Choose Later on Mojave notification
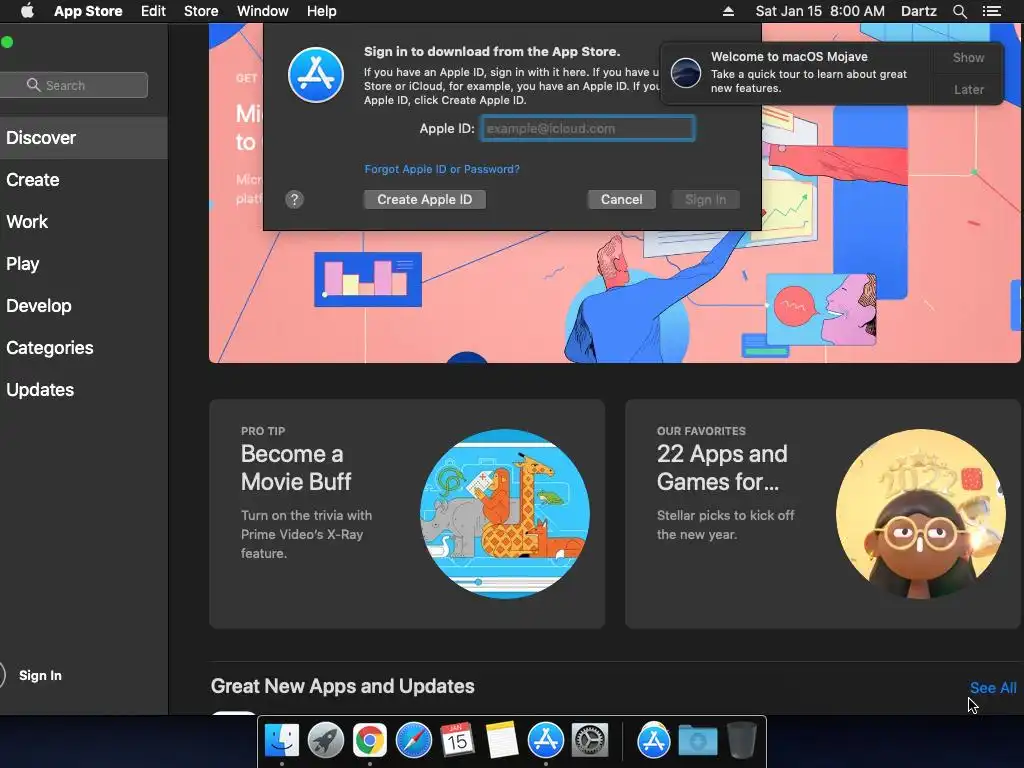This screenshot has height=768, width=1024. tap(968, 89)
